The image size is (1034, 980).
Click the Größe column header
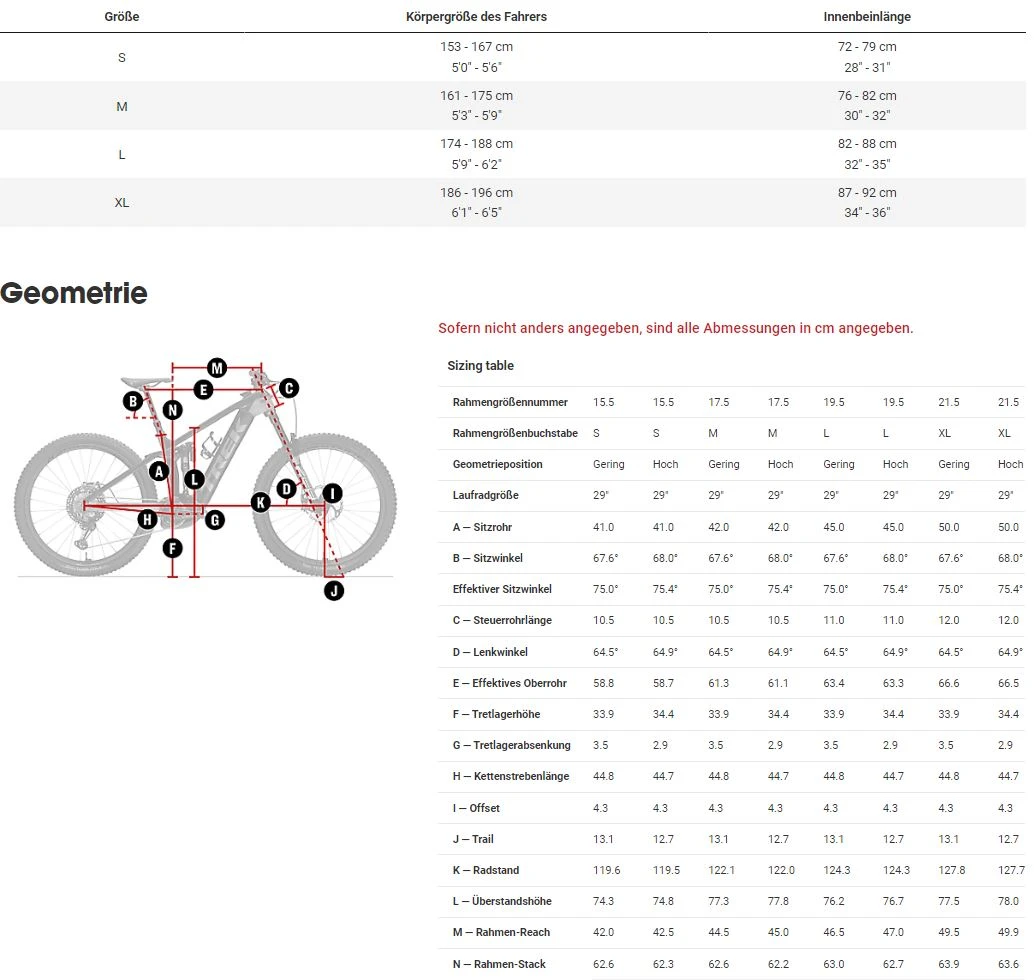click(x=121, y=17)
